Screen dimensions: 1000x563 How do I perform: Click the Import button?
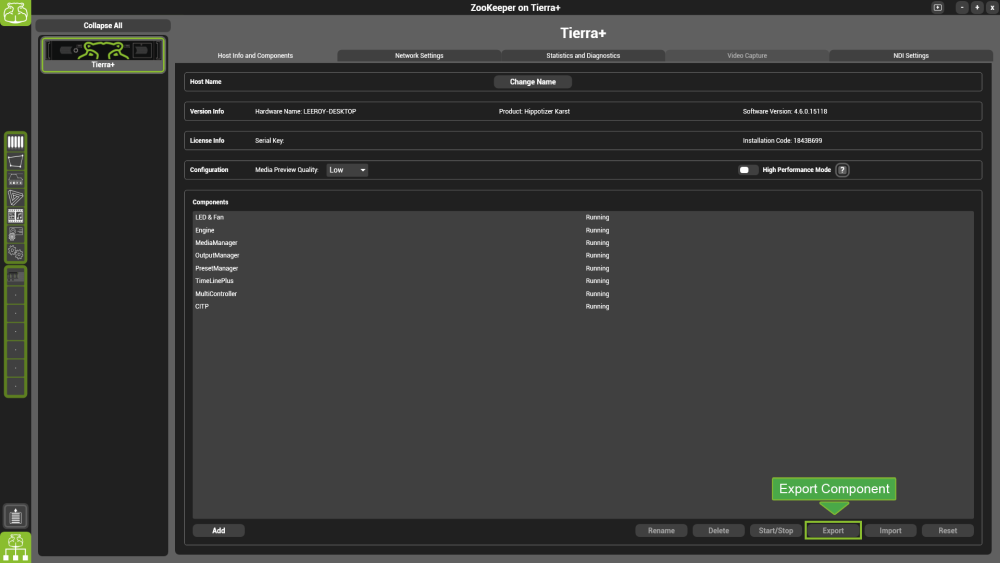[x=890, y=530]
